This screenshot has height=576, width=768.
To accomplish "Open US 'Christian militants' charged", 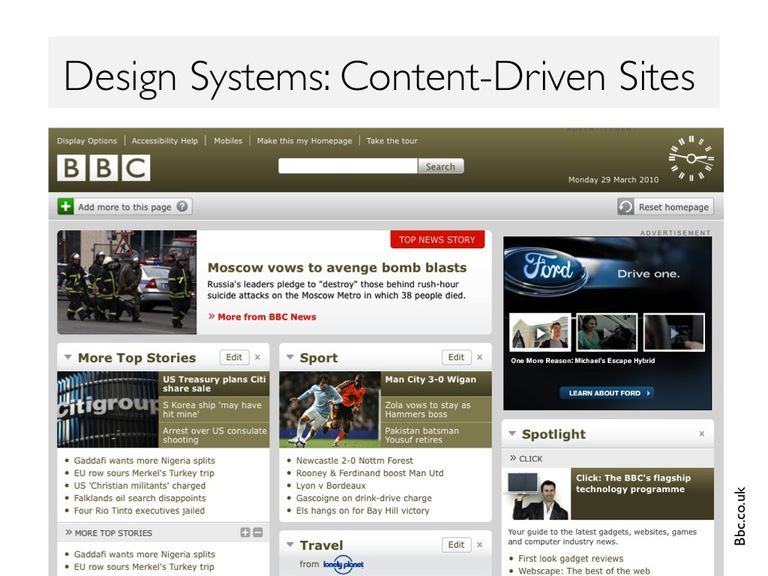I will pyautogui.click(x=140, y=485).
